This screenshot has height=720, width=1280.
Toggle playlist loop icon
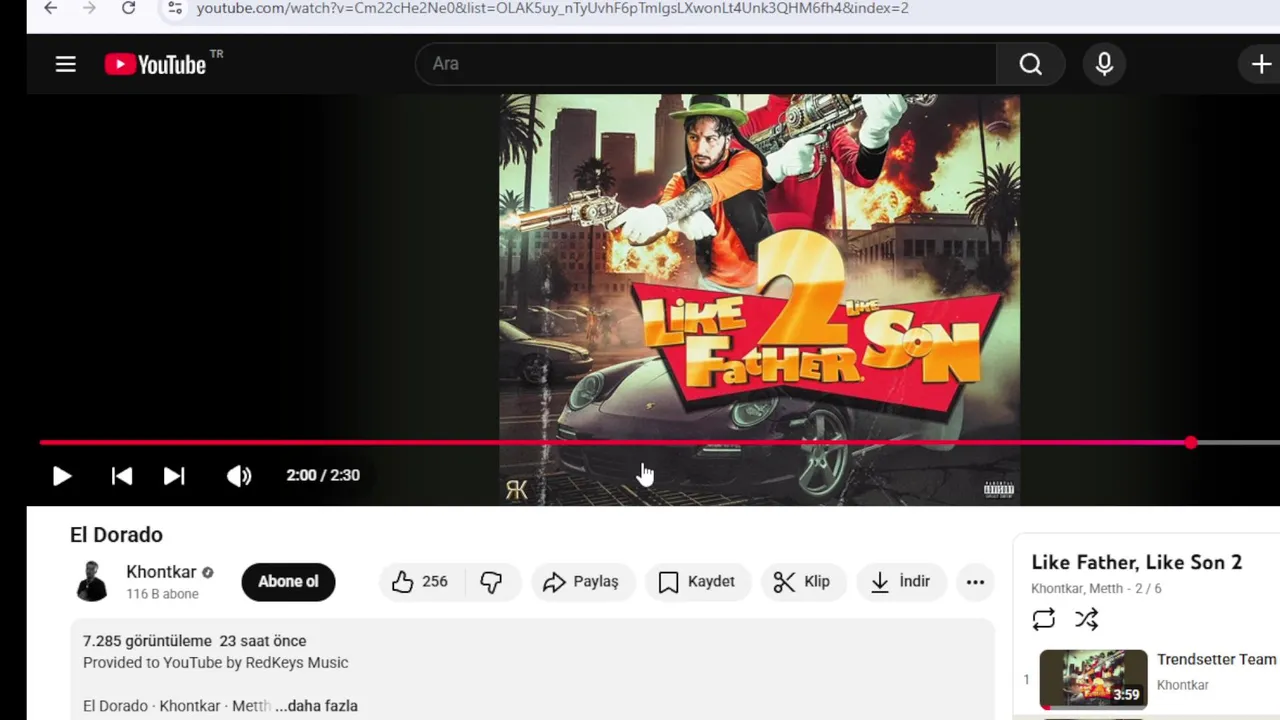(1043, 620)
